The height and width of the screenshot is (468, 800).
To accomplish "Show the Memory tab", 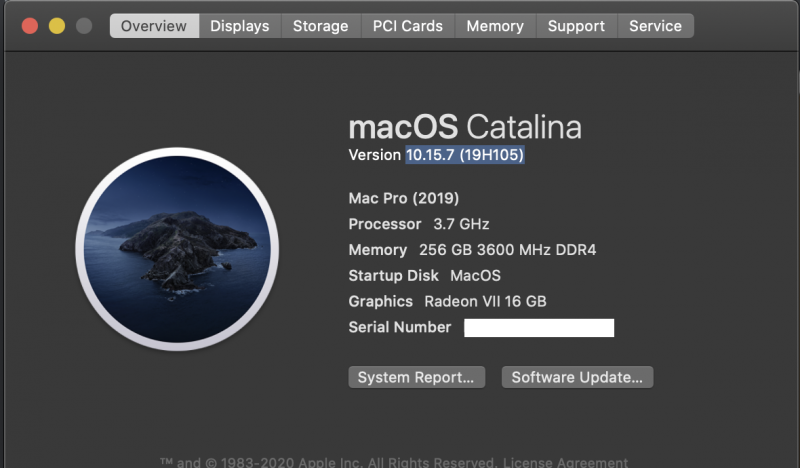I will coord(495,26).
